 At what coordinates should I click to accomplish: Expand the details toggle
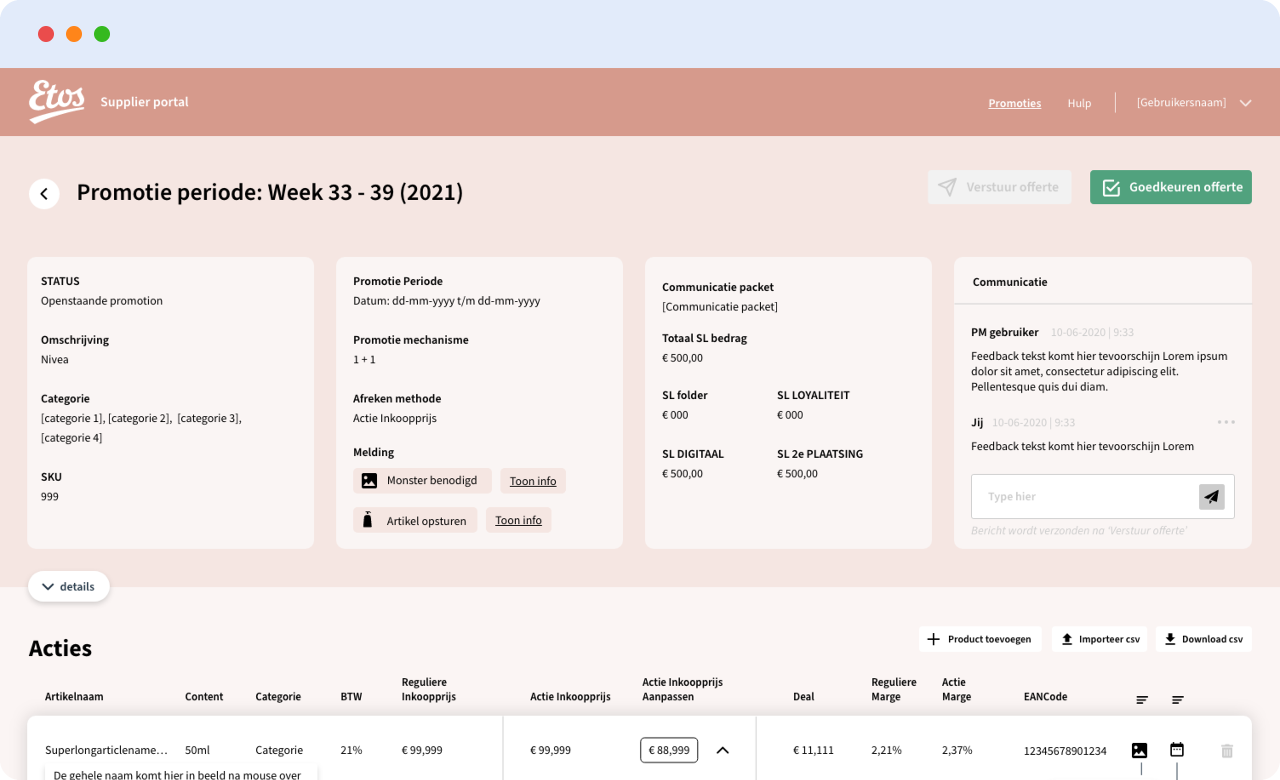[x=69, y=587]
